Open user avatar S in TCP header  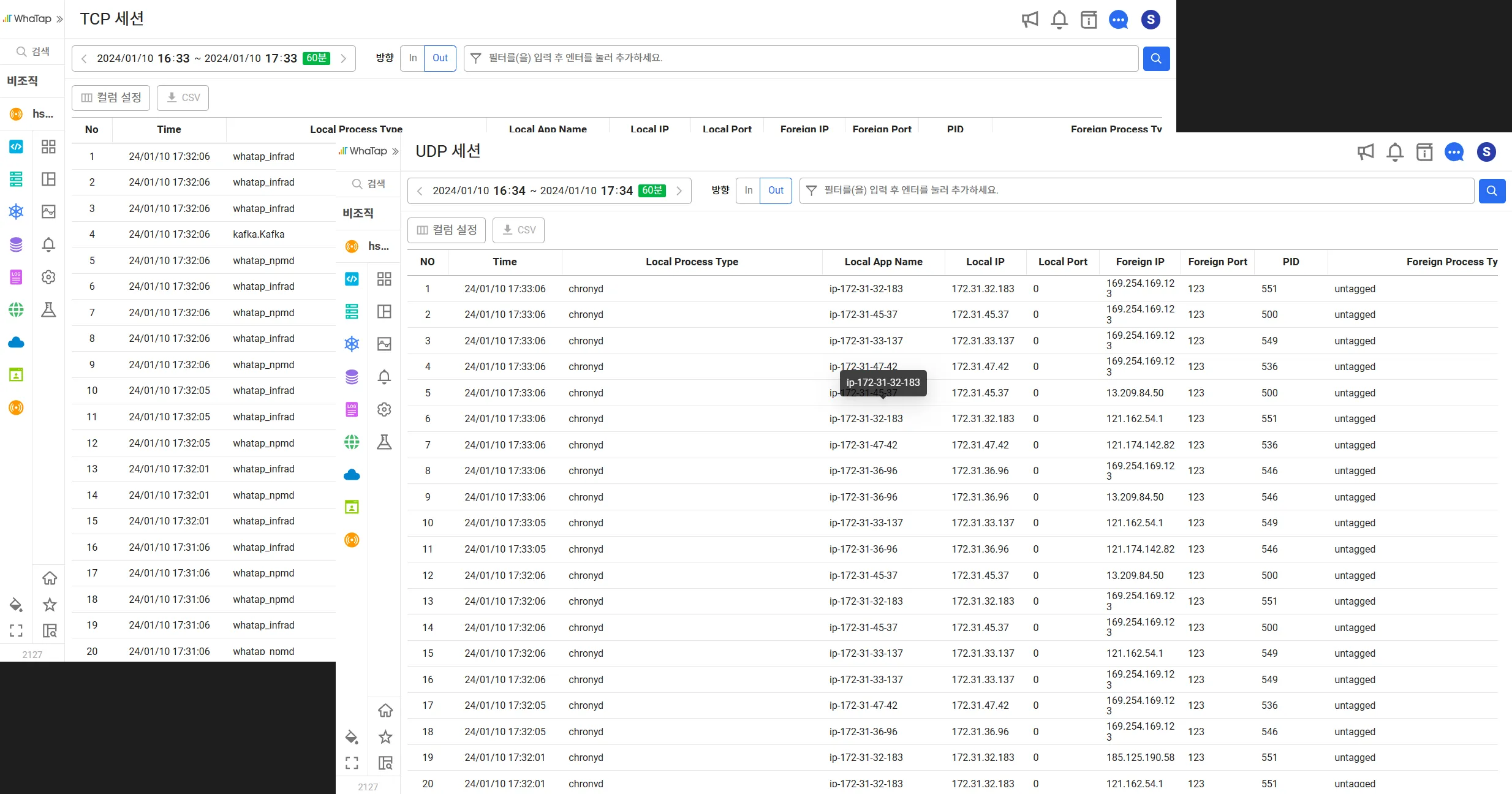click(x=1151, y=20)
